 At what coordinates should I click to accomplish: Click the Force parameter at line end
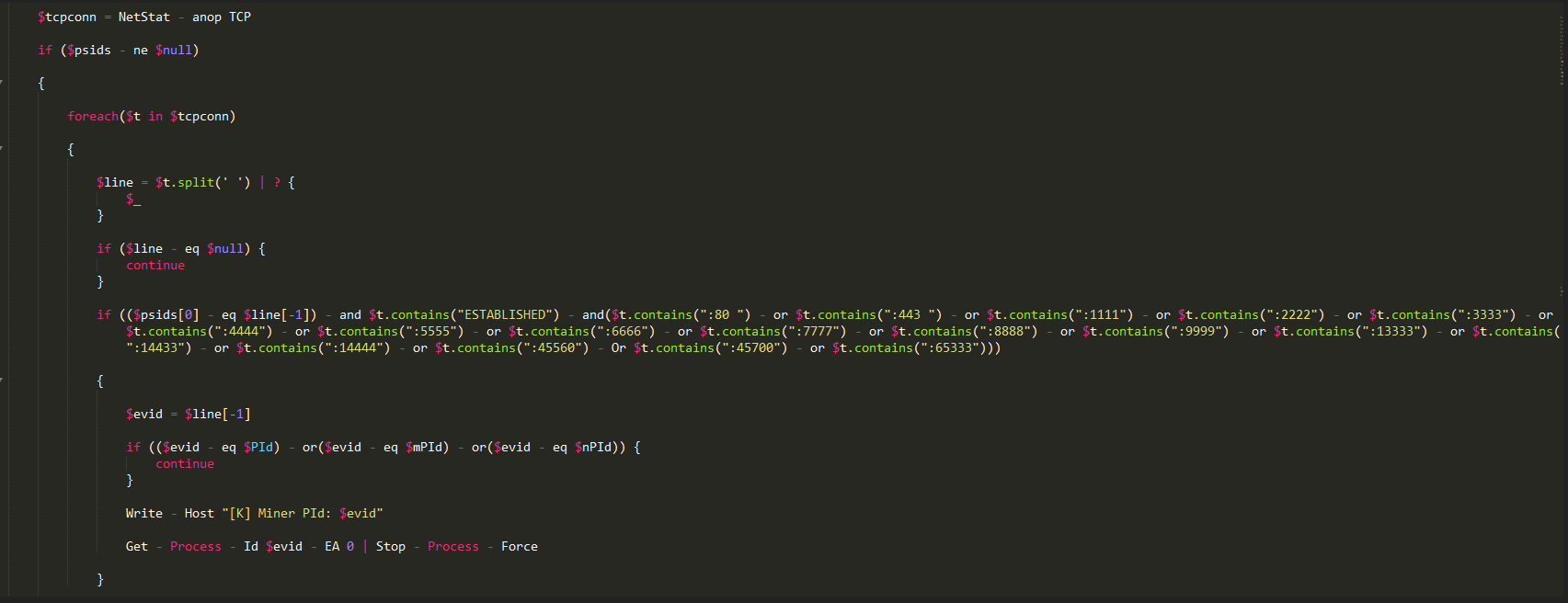click(519, 546)
